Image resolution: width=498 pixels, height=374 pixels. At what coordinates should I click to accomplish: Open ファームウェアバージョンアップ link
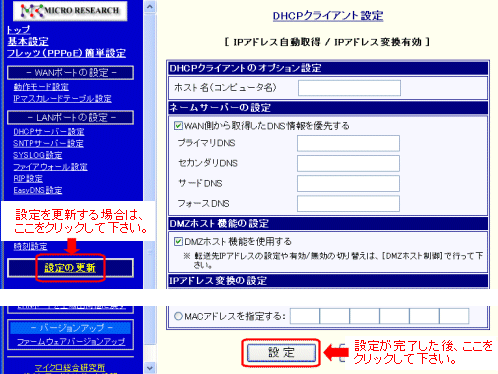tap(71, 342)
